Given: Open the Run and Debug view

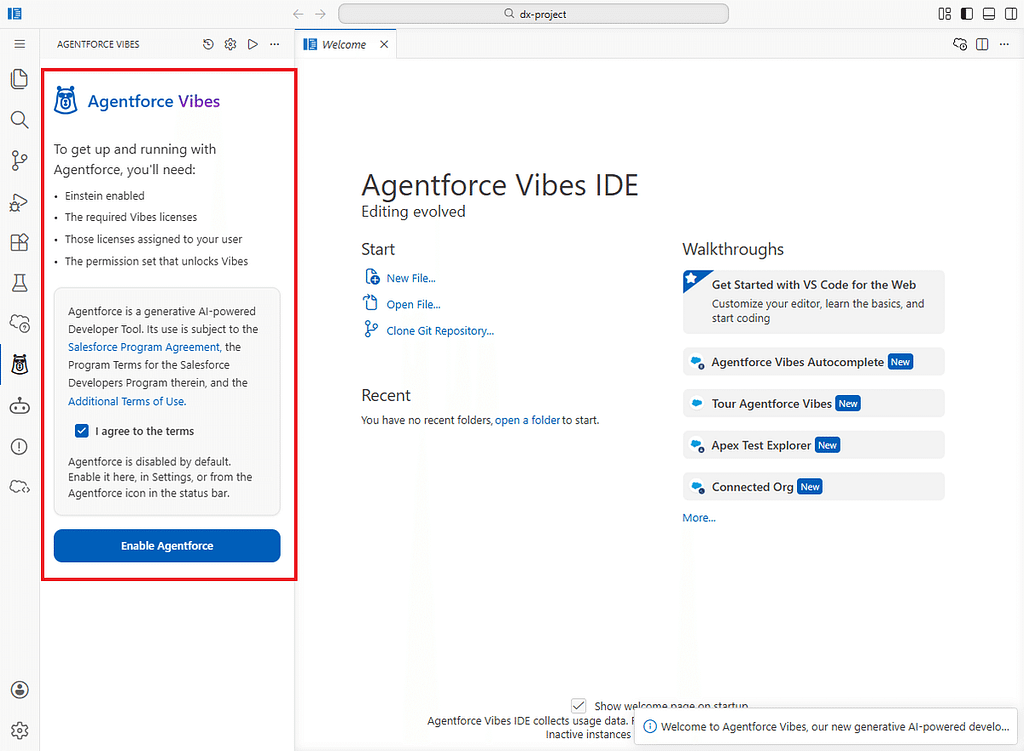Looking at the screenshot, I should [20, 202].
